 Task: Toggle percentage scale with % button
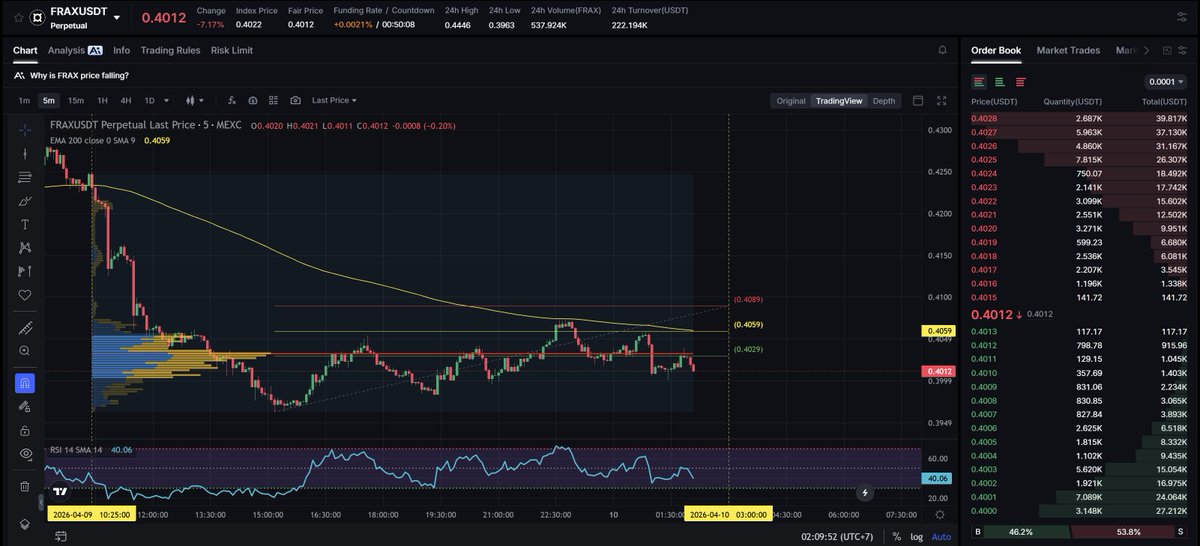pos(896,536)
